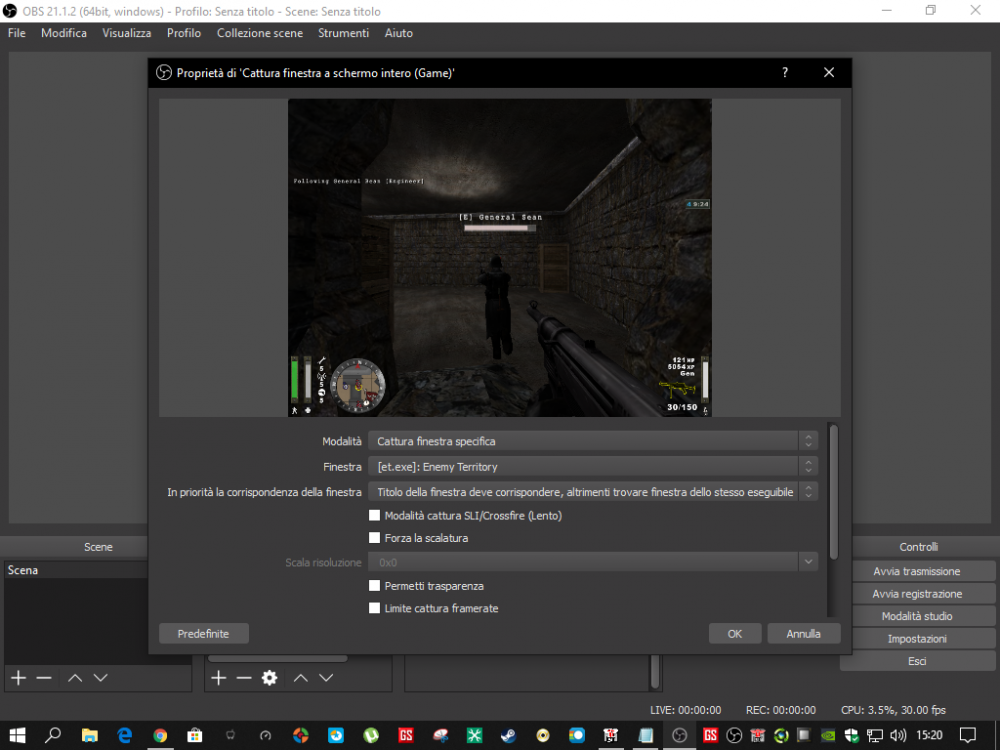
Task: Open In priorità la corrispondenza dropdown
Action: tap(592, 492)
